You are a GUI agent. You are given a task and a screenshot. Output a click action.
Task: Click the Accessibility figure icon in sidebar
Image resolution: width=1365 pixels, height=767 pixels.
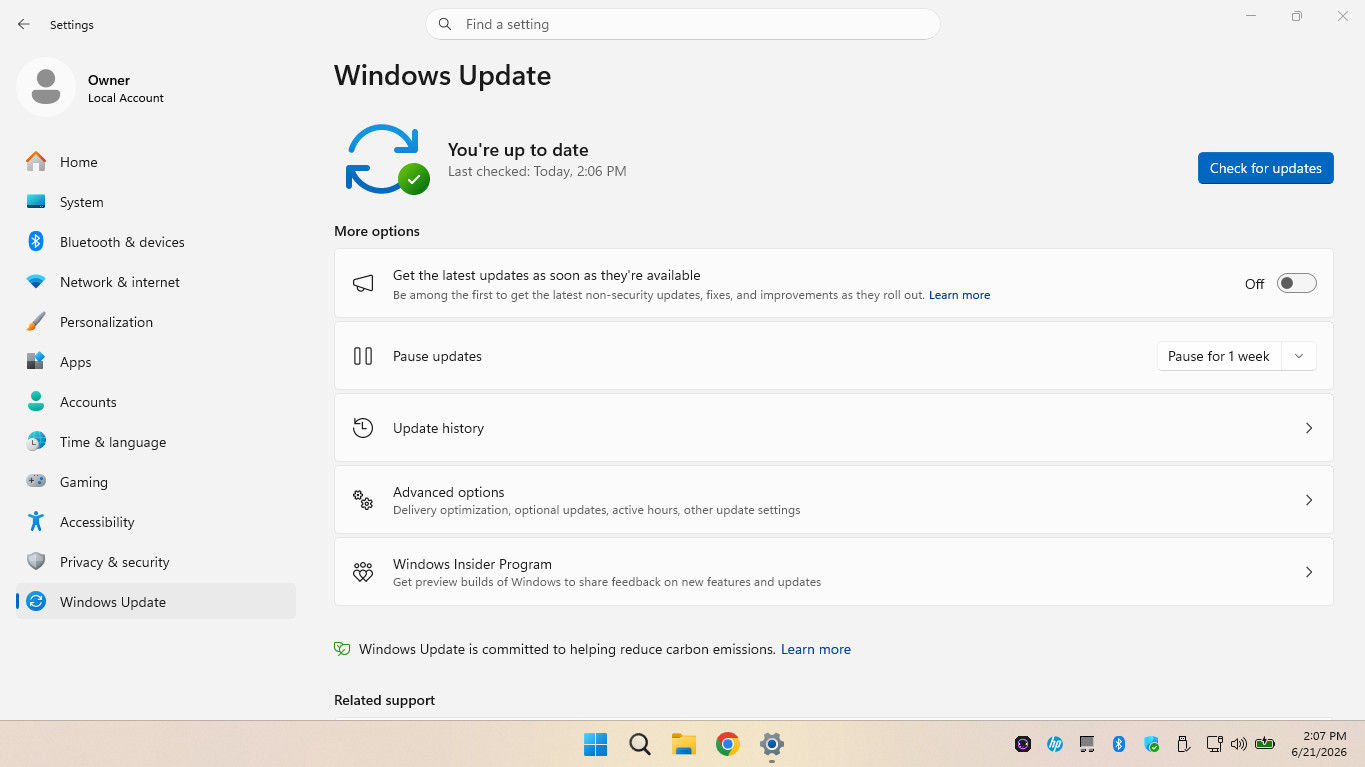36,522
